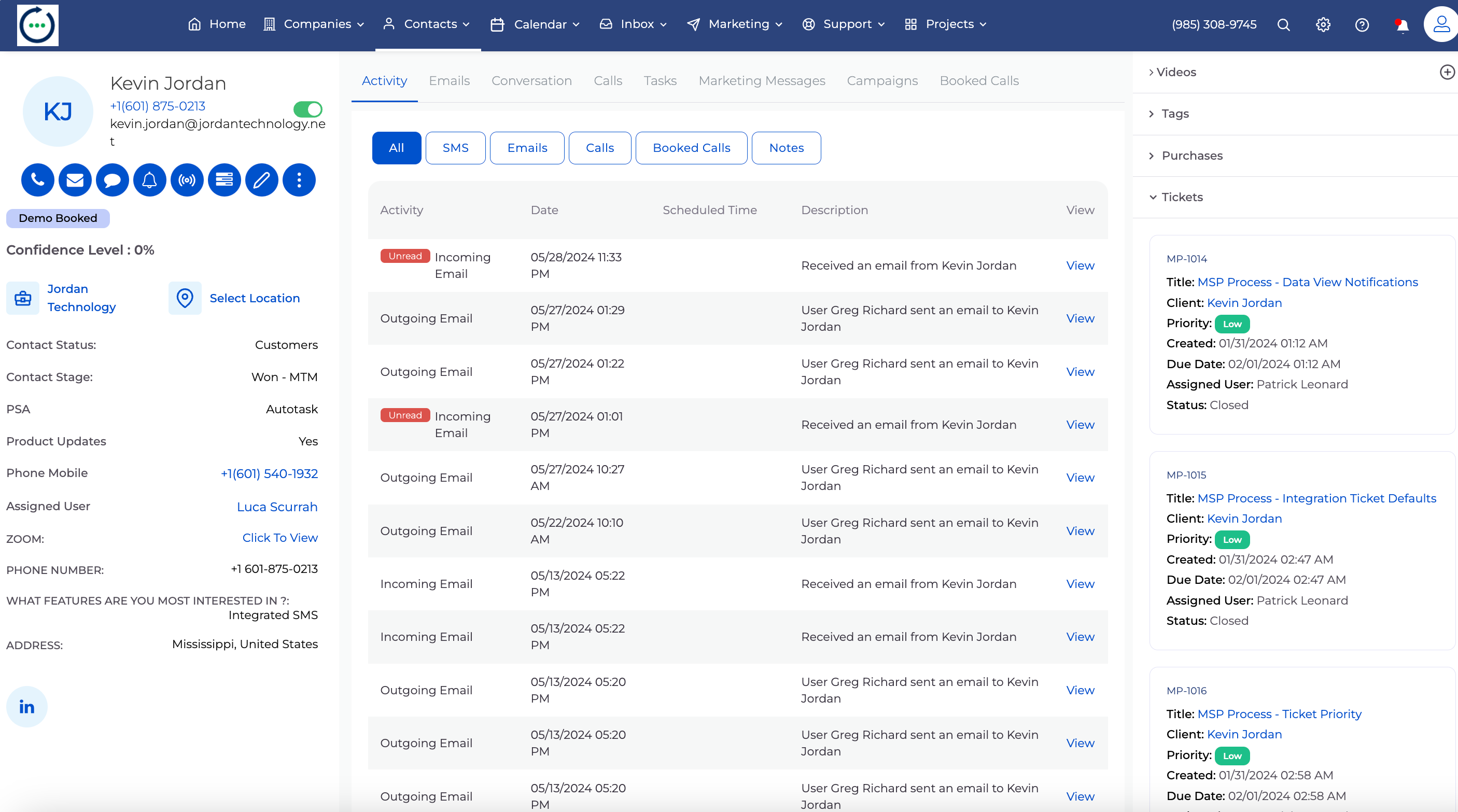Switch to the Campaigns tab

882,80
